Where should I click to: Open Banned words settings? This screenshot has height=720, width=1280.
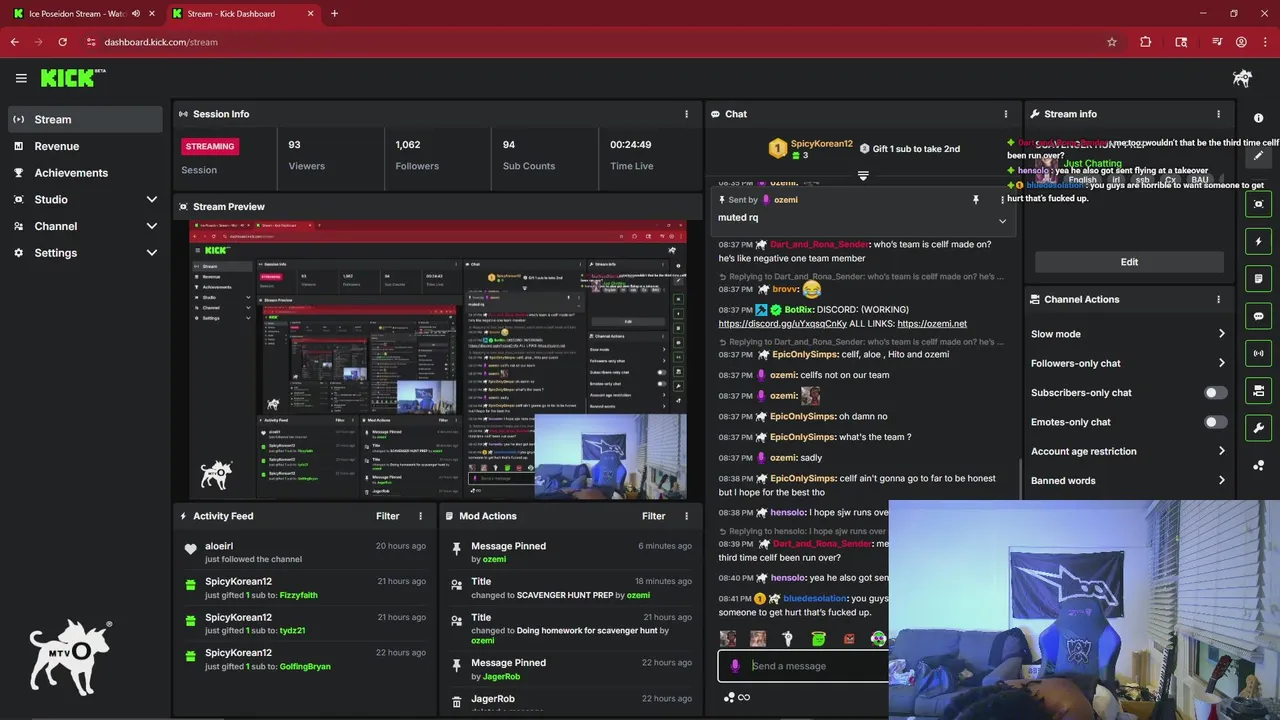coord(1128,481)
